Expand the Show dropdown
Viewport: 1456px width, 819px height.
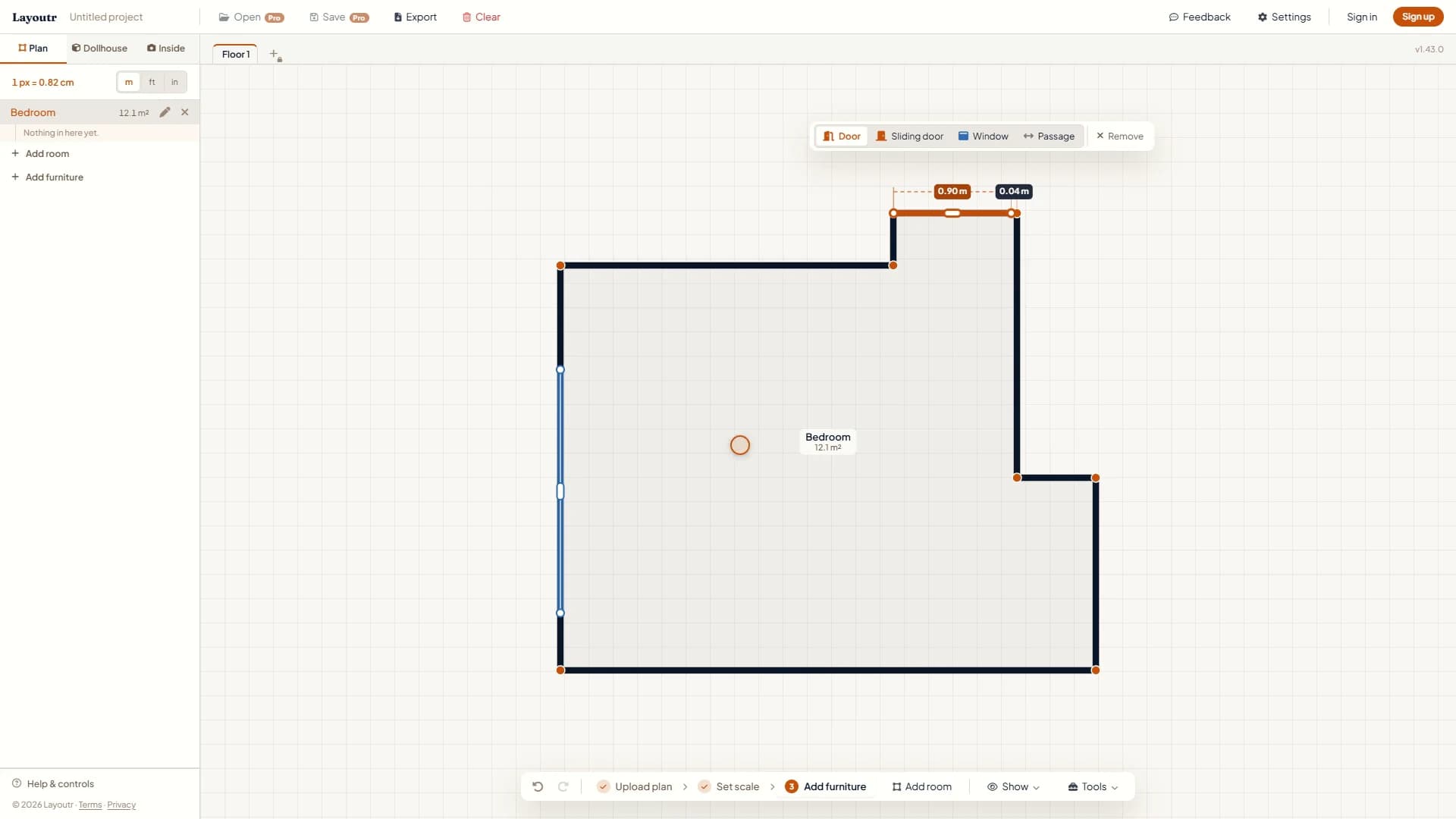(1013, 786)
